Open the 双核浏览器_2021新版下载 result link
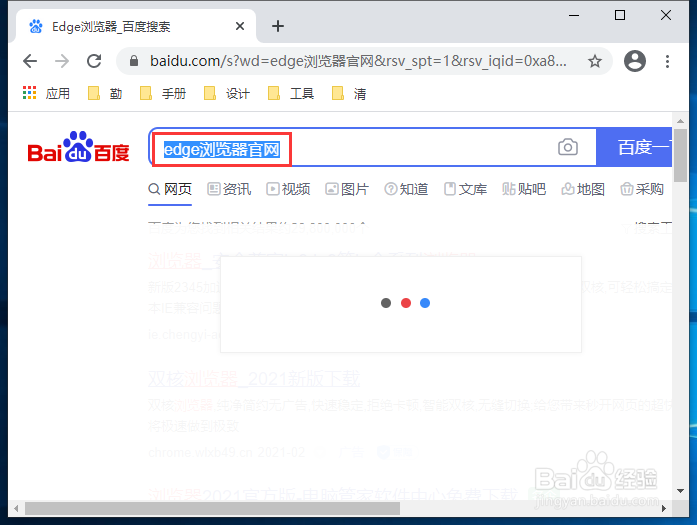This screenshot has height=525, width=697. pyautogui.click(x=254, y=379)
